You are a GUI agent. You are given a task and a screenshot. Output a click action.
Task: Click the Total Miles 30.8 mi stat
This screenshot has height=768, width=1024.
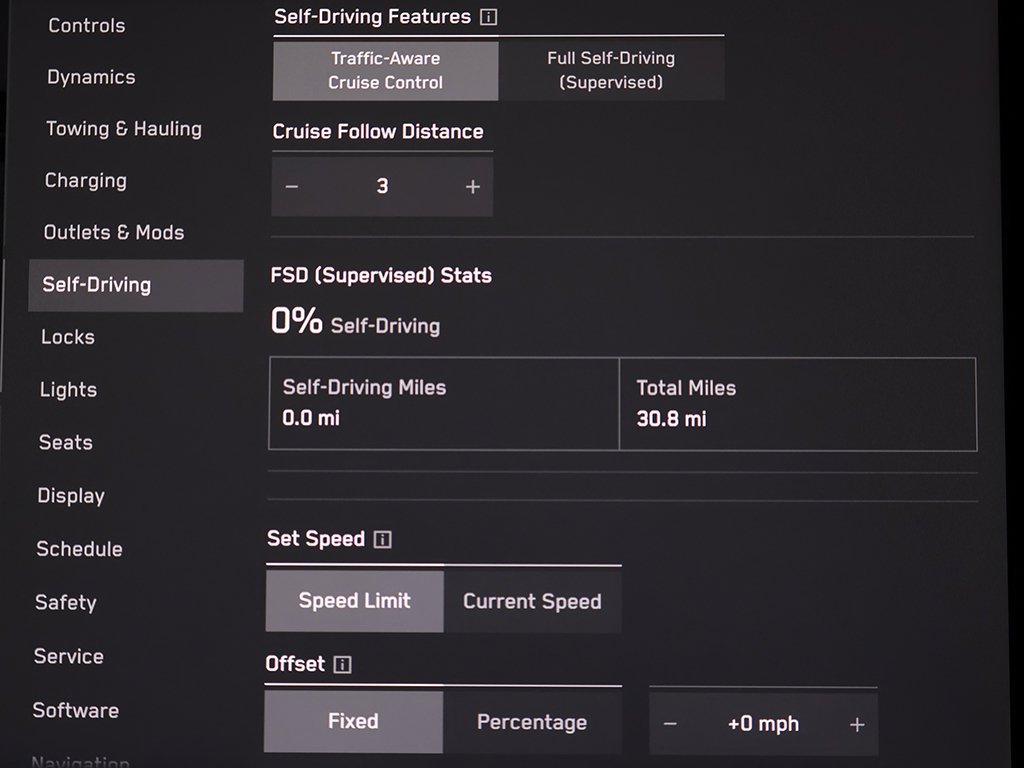[x=798, y=404]
